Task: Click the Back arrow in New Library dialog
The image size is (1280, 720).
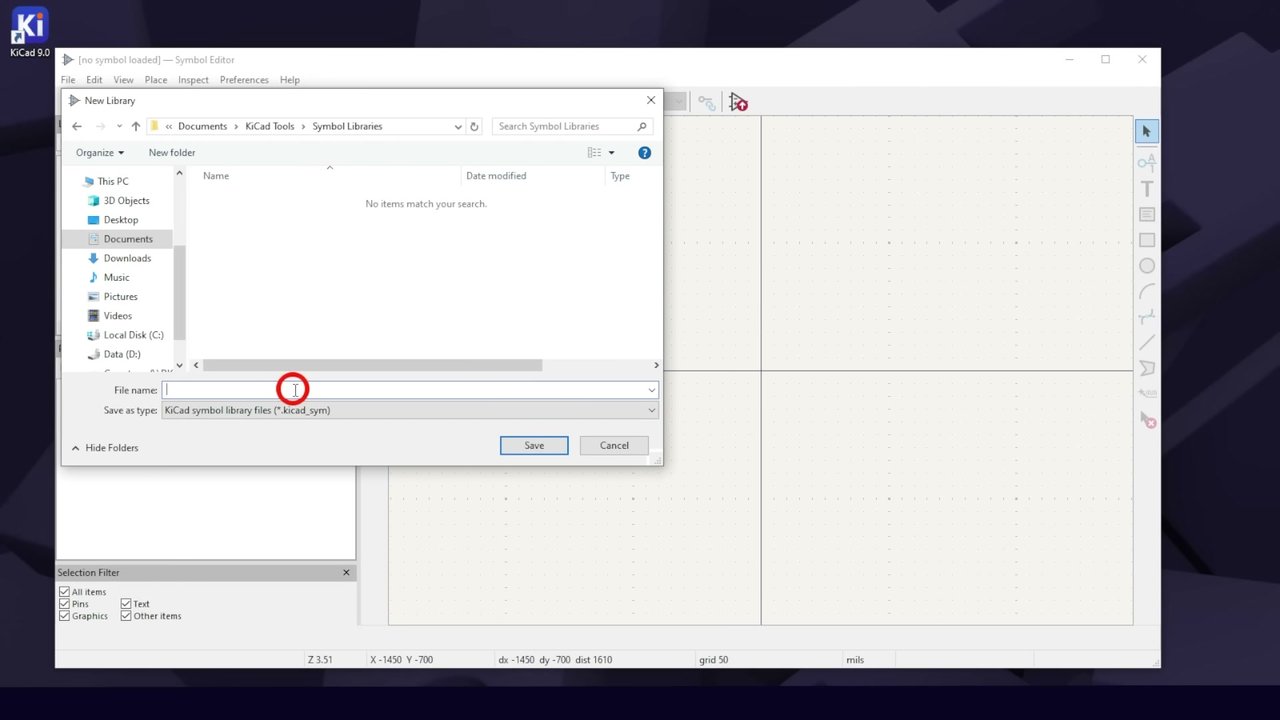Action: (77, 126)
